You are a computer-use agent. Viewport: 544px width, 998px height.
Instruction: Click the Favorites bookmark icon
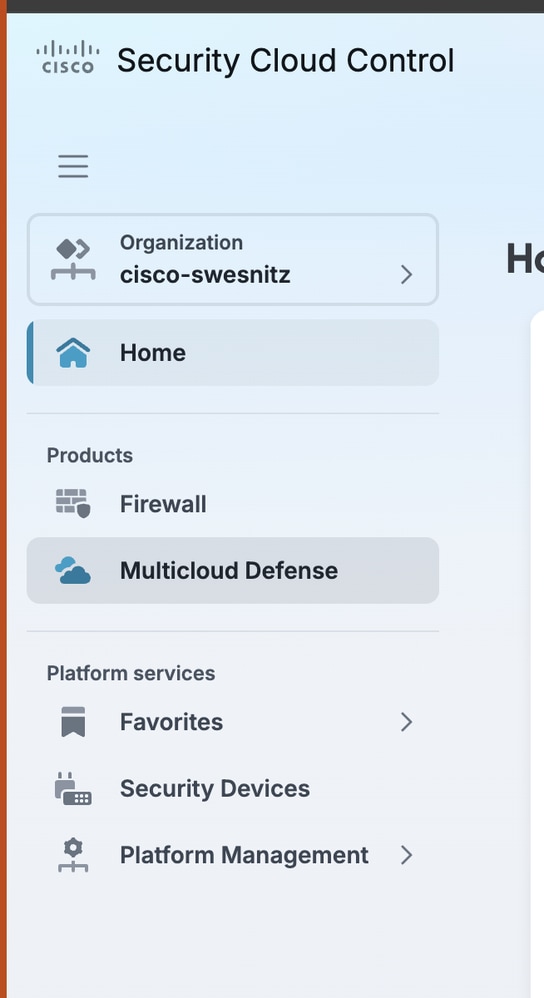(73, 722)
